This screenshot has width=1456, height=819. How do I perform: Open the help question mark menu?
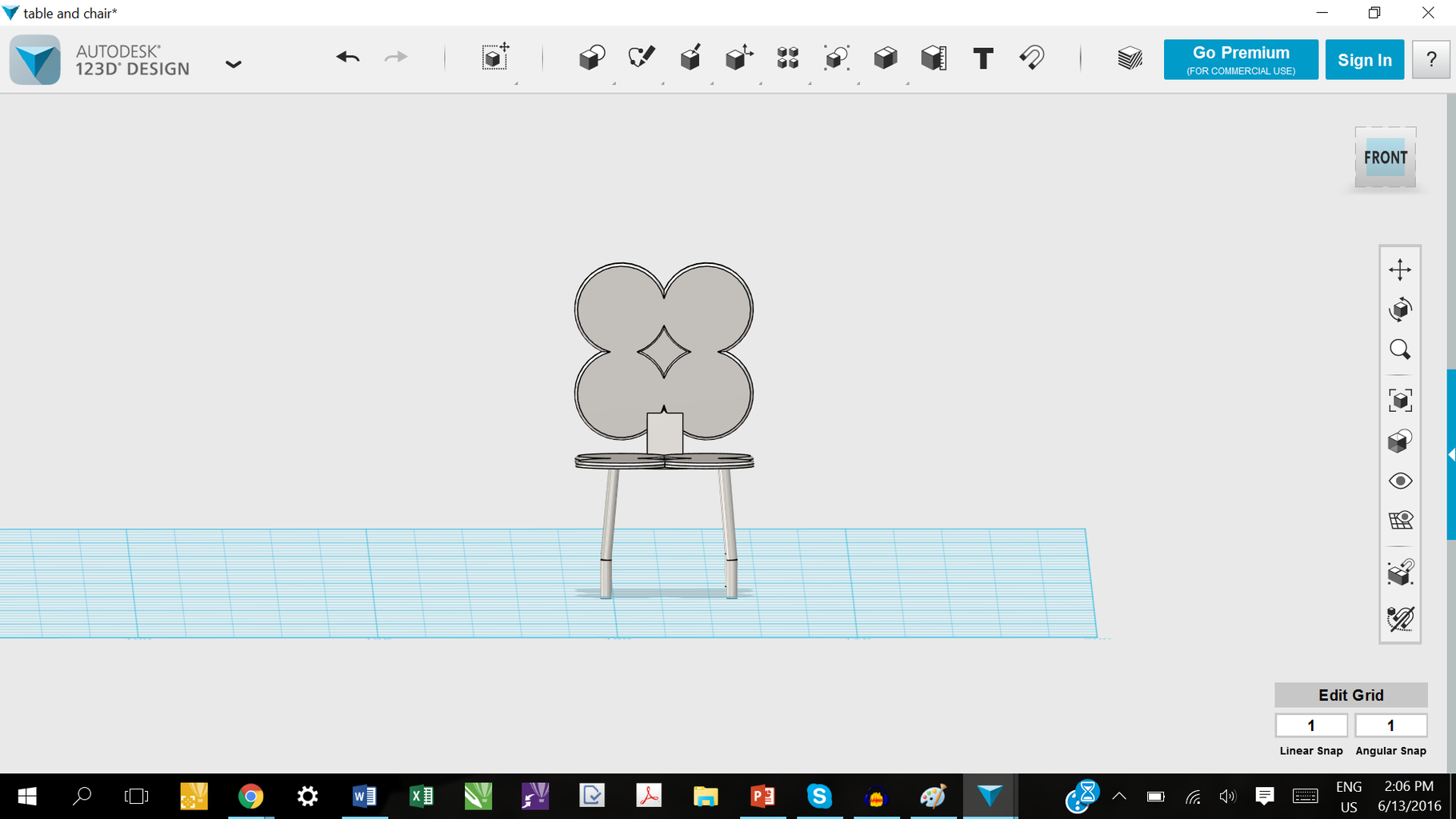1431,59
